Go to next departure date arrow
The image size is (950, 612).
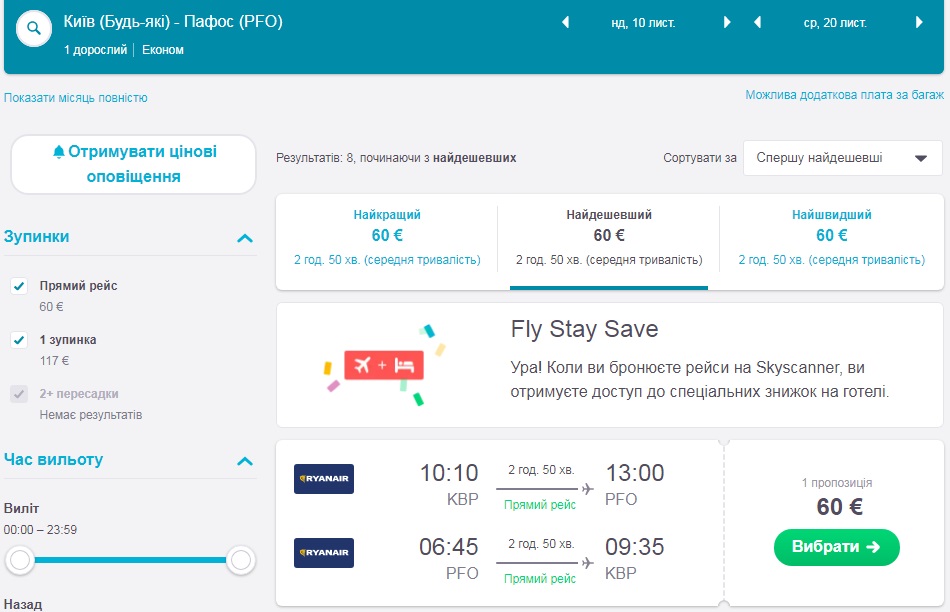pyautogui.click(x=728, y=22)
